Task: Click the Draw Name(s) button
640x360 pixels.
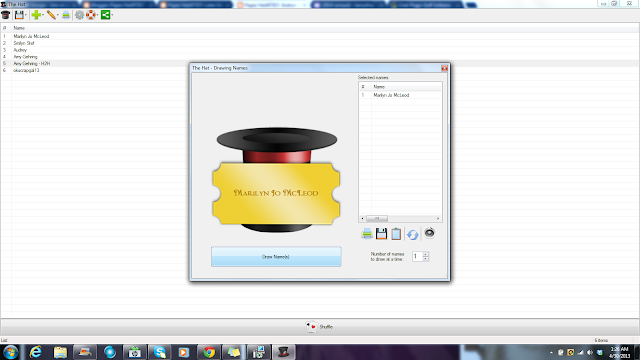Action: 276,257
